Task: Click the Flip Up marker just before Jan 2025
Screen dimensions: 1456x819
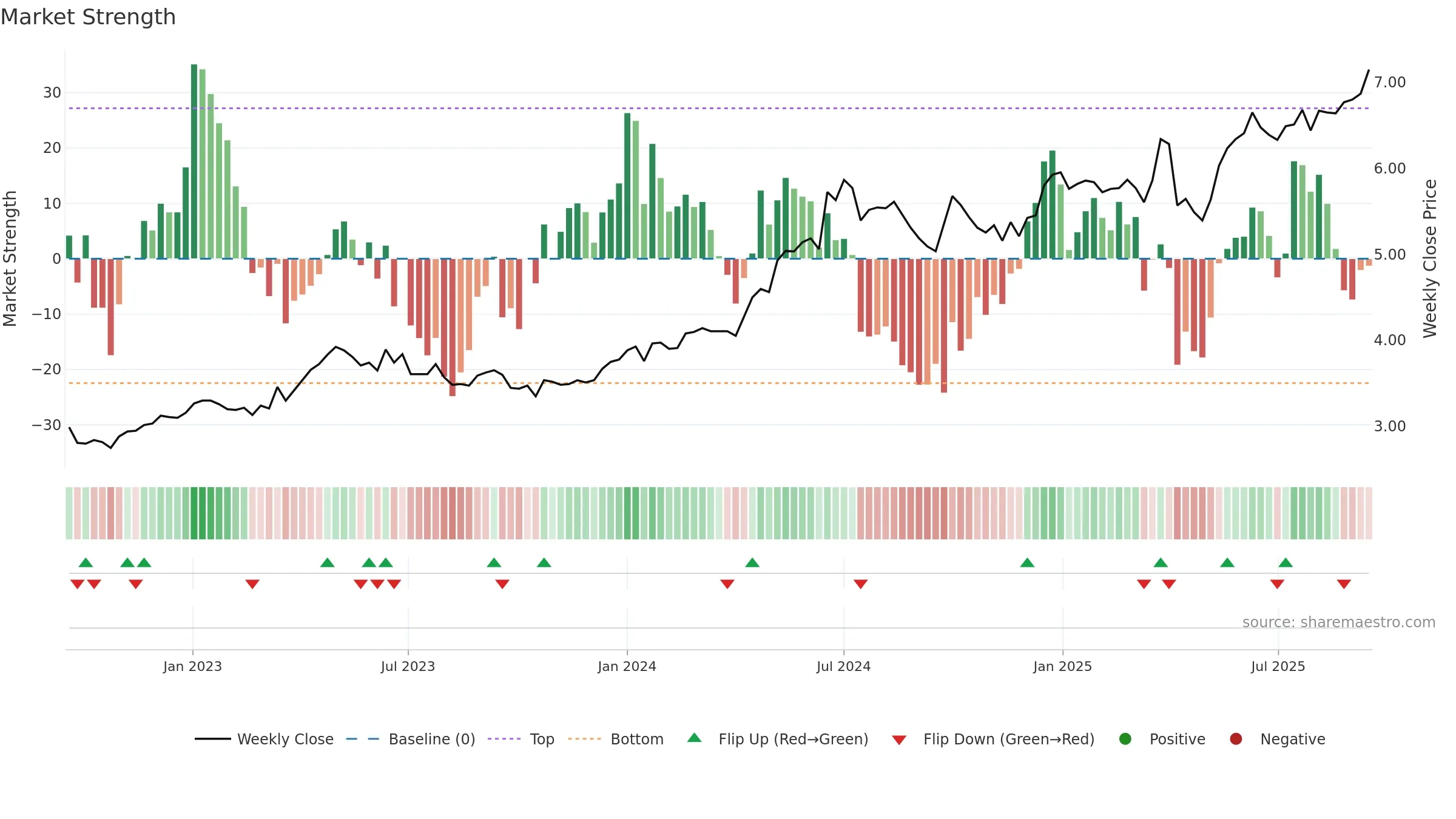Action: point(1027,562)
